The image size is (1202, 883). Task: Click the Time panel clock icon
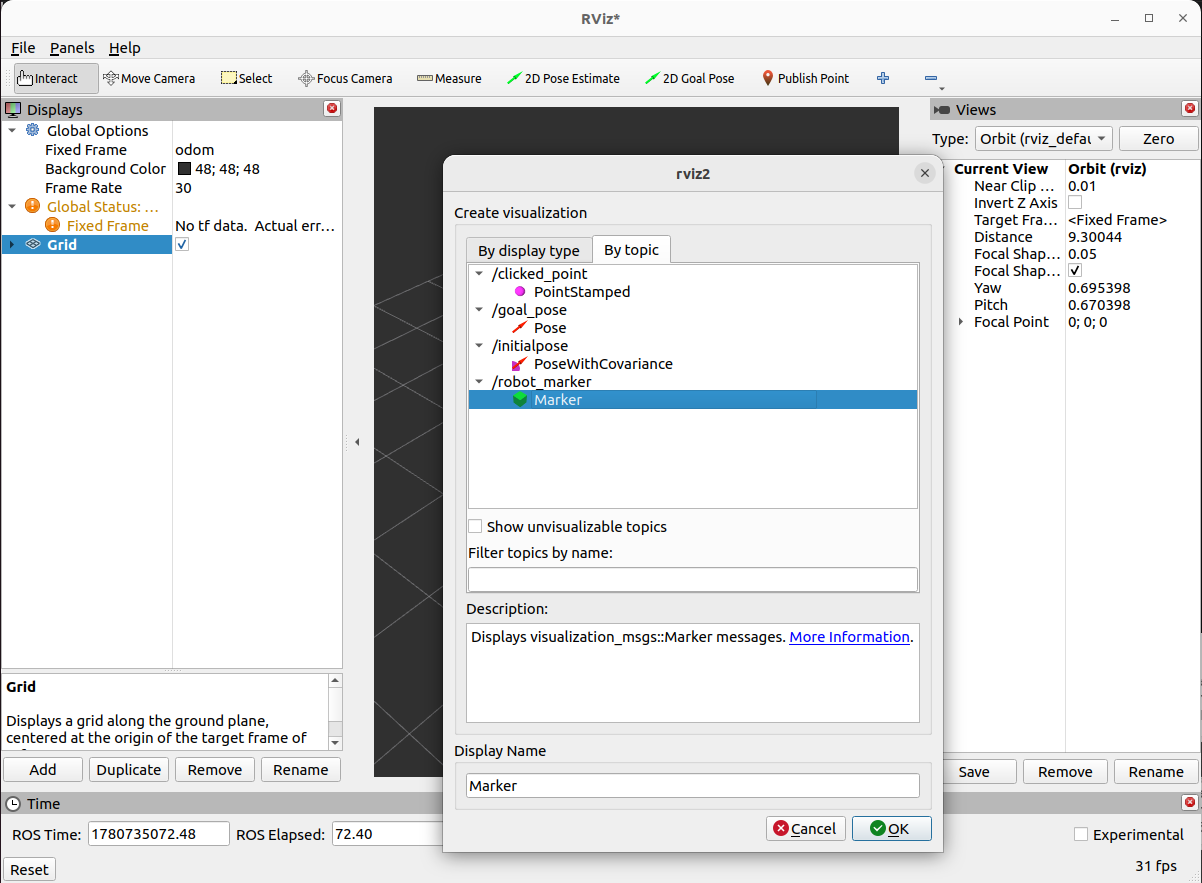[x=13, y=804]
